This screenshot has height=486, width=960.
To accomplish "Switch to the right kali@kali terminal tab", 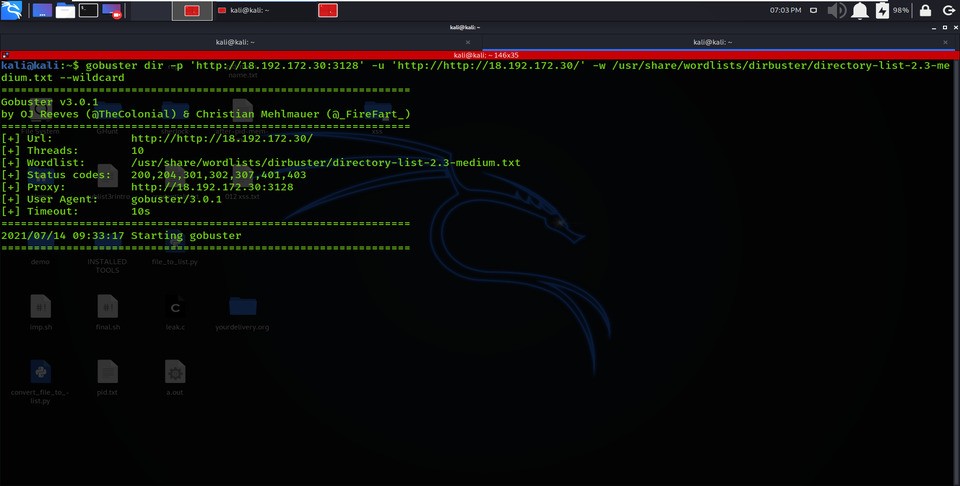I will pyautogui.click(x=713, y=42).
